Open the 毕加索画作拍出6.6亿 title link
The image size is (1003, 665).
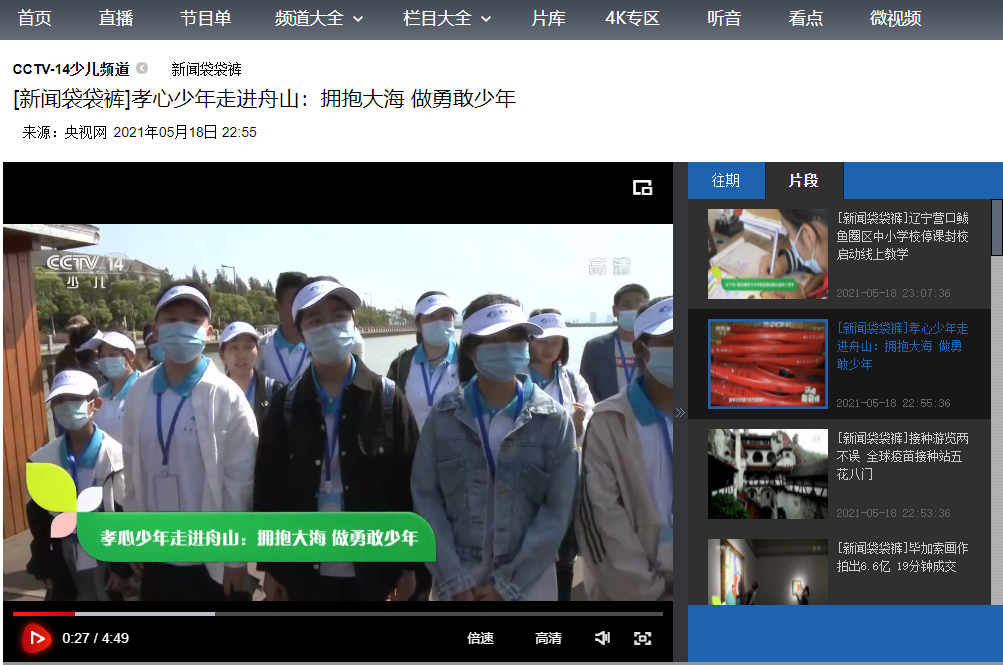(x=903, y=558)
